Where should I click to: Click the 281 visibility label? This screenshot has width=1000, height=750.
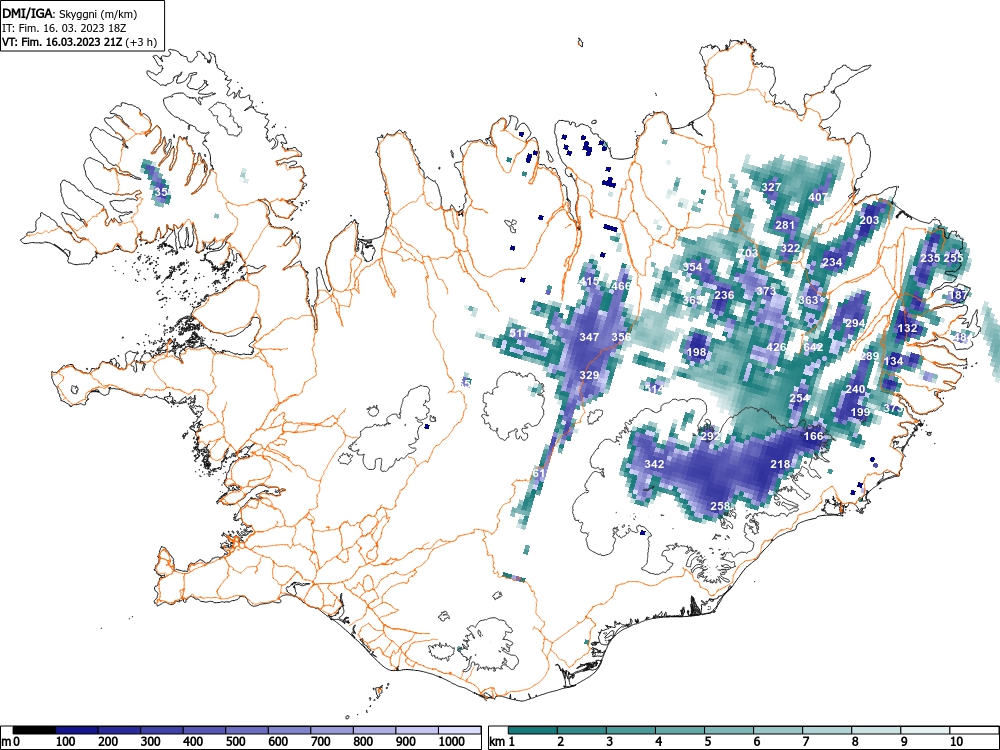[x=785, y=225]
